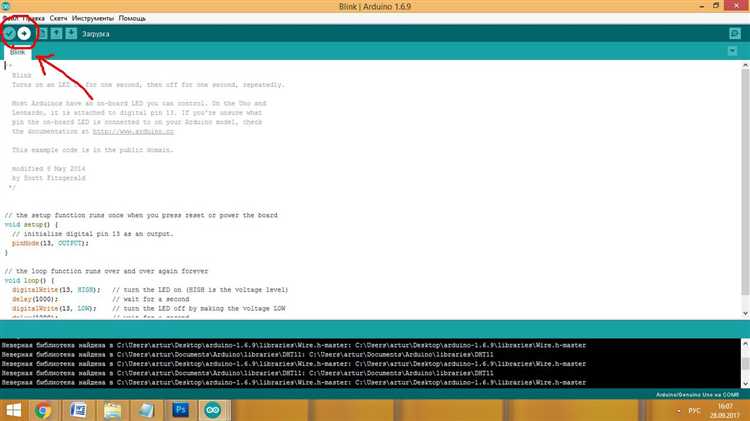The width and height of the screenshot is (750, 421).
Task: Click the 'by Scott Fitzgerald' comment line
Action: point(48,178)
